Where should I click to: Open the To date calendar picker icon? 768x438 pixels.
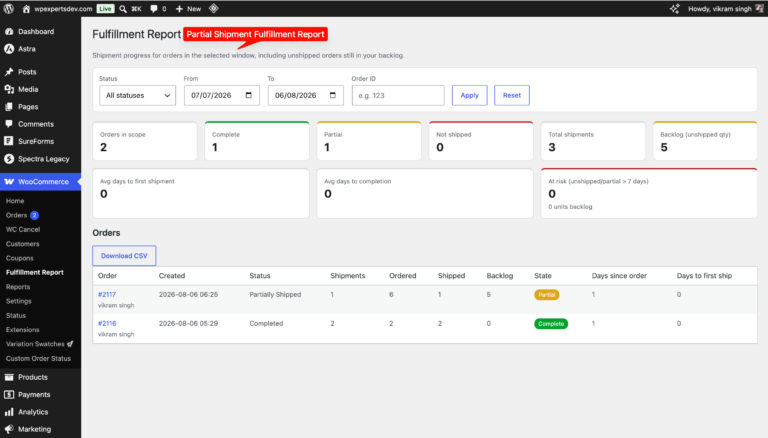pyautogui.click(x=333, y=95)
